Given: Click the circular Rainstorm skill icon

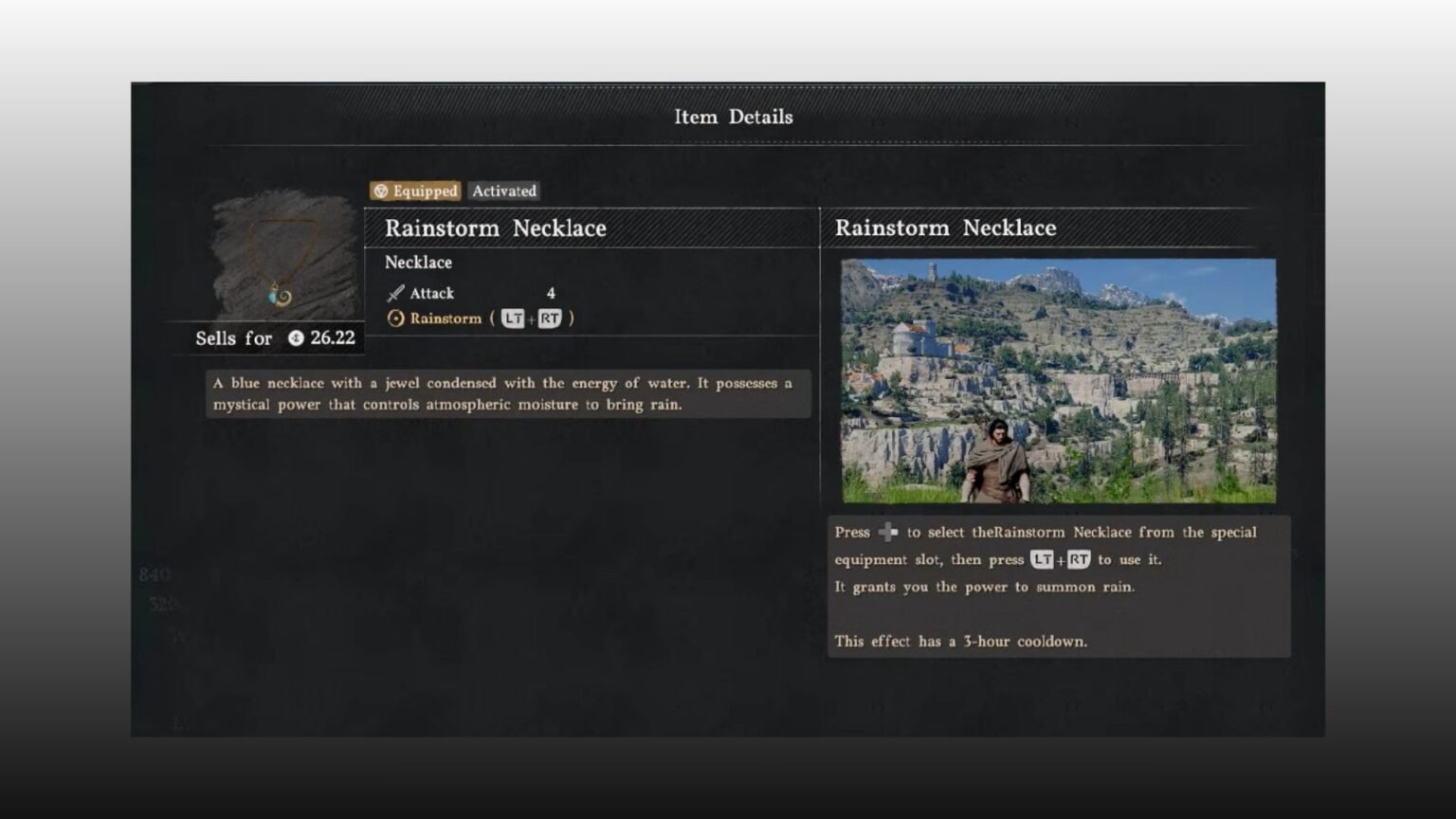Looking at the screenshot, I should (395, 319).
